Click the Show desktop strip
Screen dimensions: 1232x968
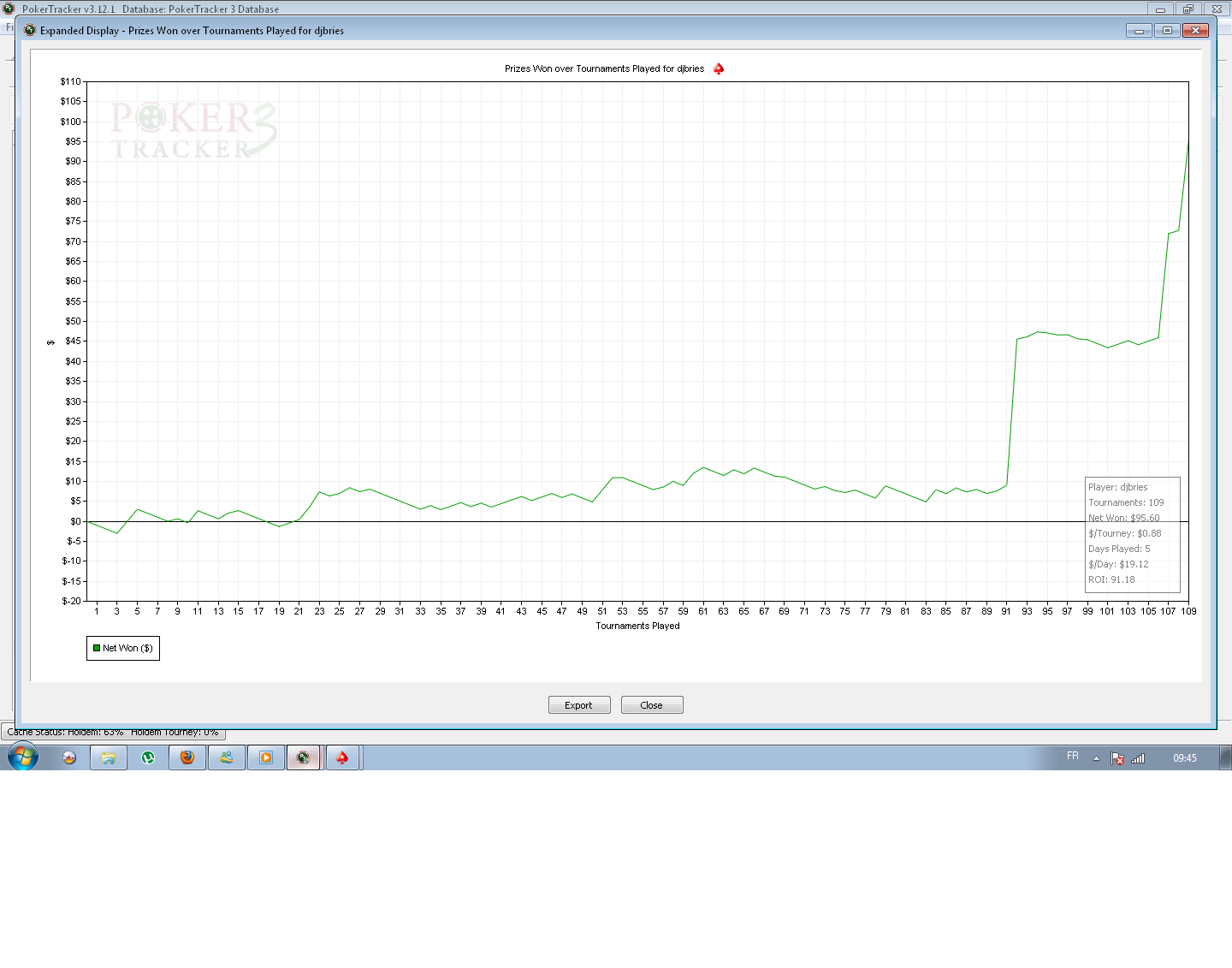[x=1226, y=757]
